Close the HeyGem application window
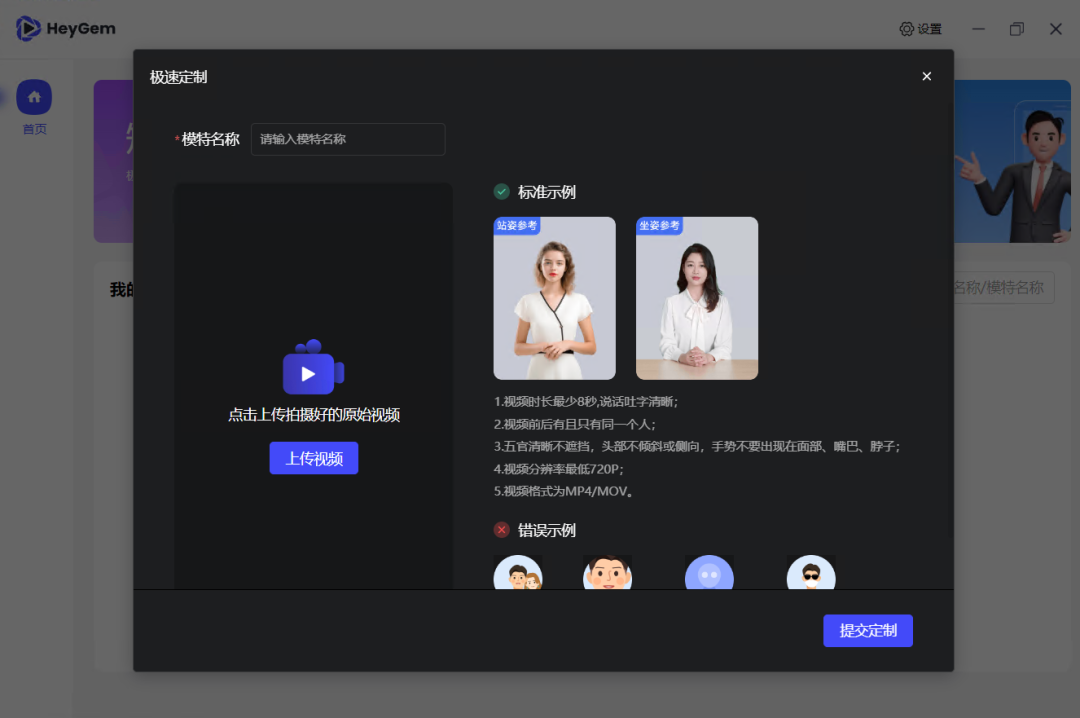1080x718 pixels. click(x=1055, y=29)
